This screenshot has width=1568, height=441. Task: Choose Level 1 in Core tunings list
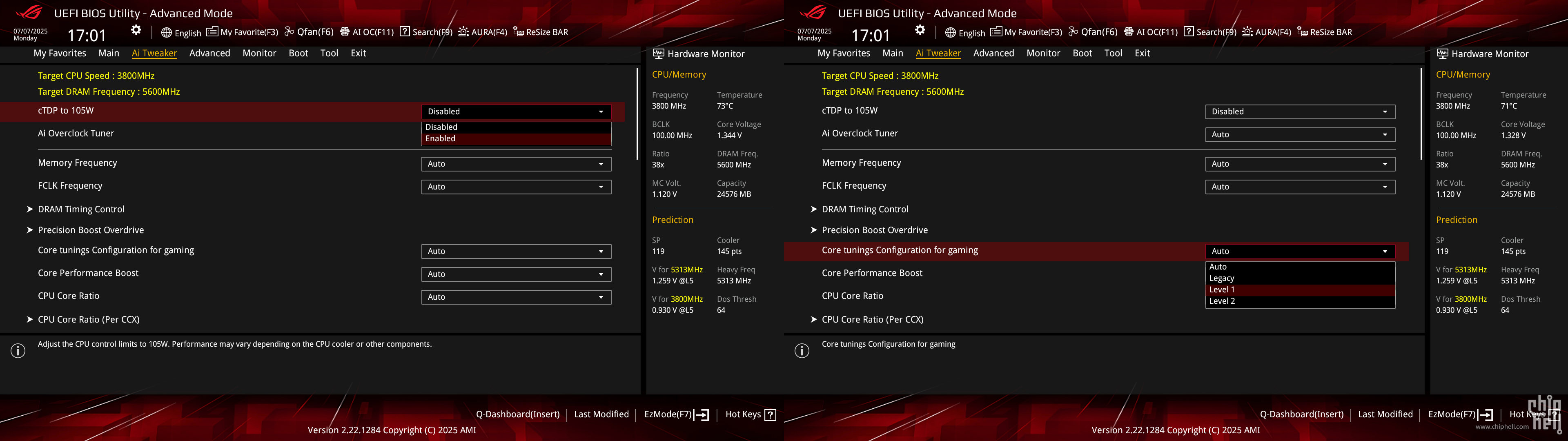[x=1300, y=290]
